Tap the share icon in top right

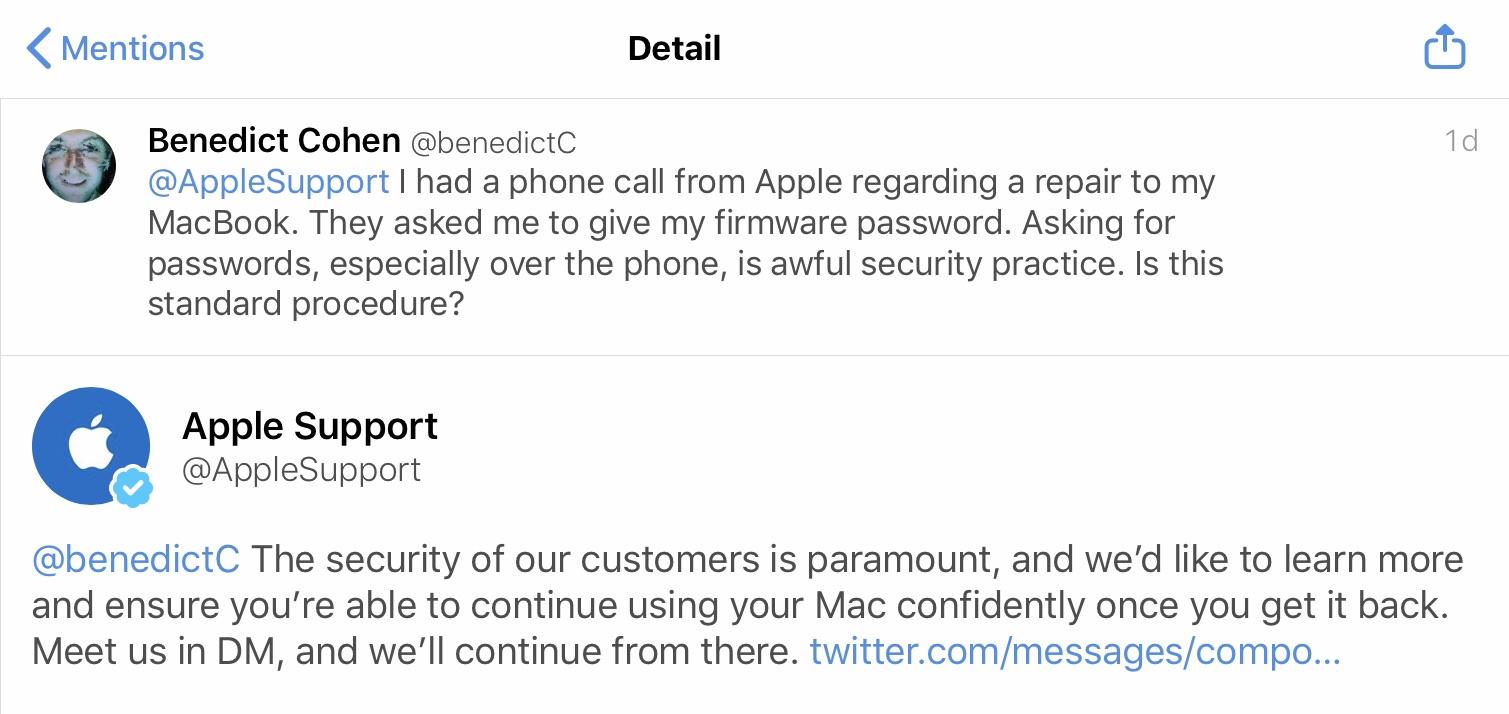(1444, 46)
